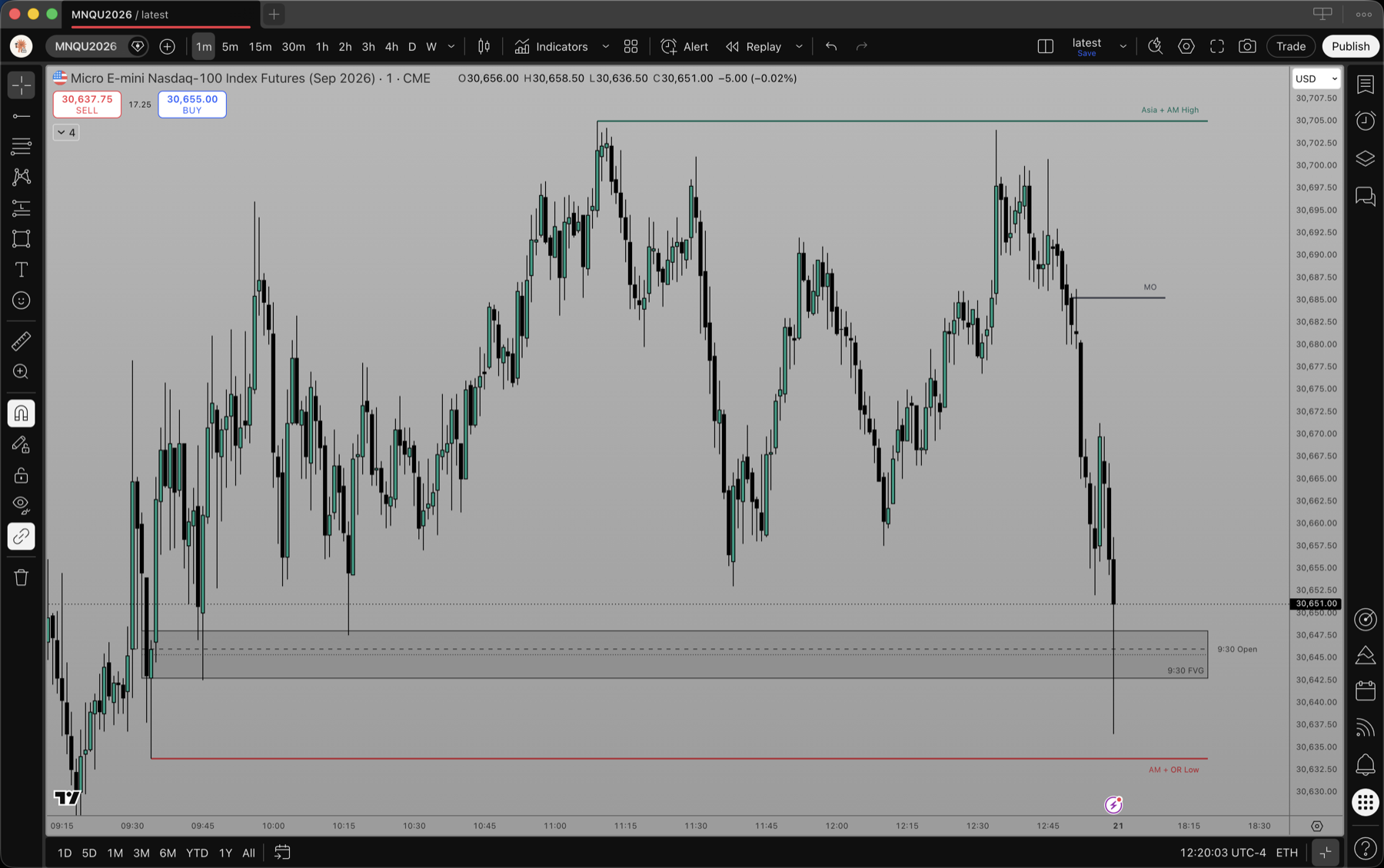Click the SELL 30,637.75 button
Screen dimensions: 1384x868
[87, 104]
